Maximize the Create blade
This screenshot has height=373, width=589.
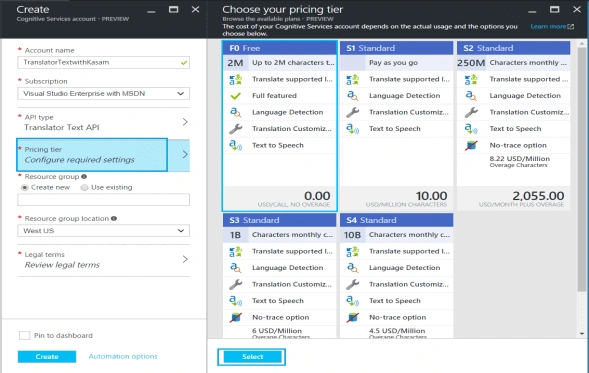[173, 9]
